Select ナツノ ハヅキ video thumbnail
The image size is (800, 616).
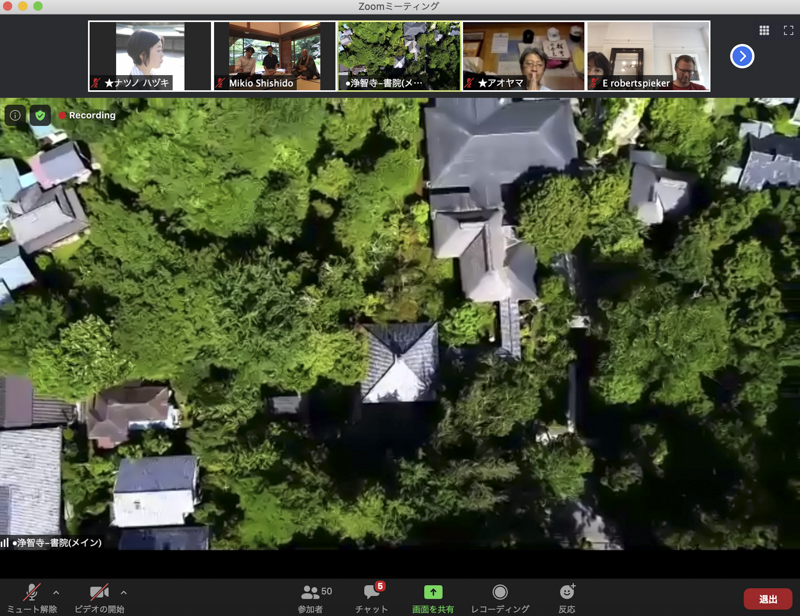coord(150,56)
